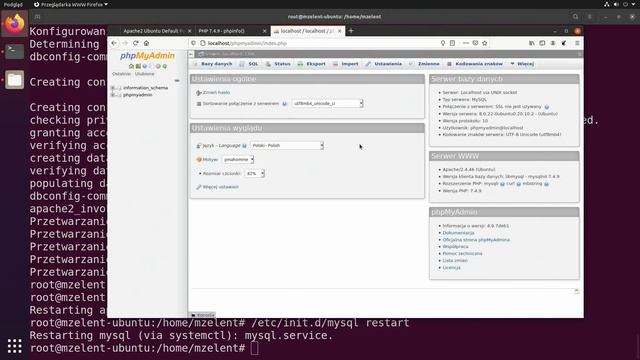Open connection collation dropdown utf8mb4_unicode_ci
640x360 pixels.
tap(327, 104)
